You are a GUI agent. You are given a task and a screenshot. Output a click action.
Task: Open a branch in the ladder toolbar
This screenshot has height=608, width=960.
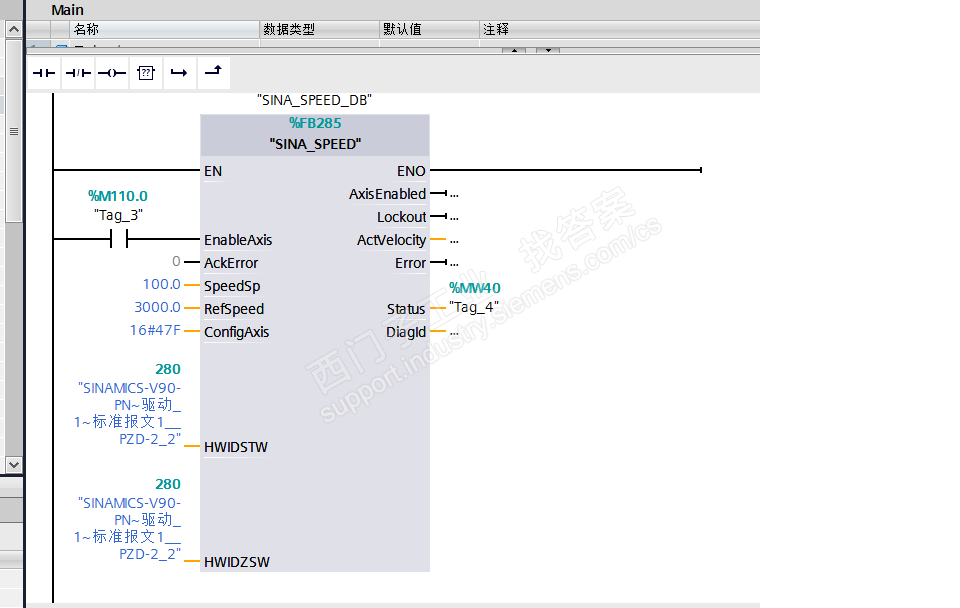(179, 73)
